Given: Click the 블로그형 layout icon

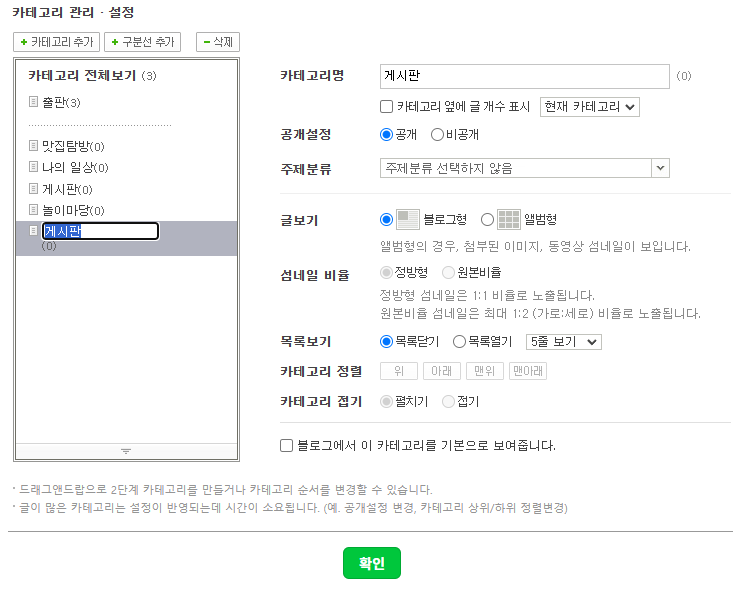Looking at the screenshot, I should pos(408,220).
